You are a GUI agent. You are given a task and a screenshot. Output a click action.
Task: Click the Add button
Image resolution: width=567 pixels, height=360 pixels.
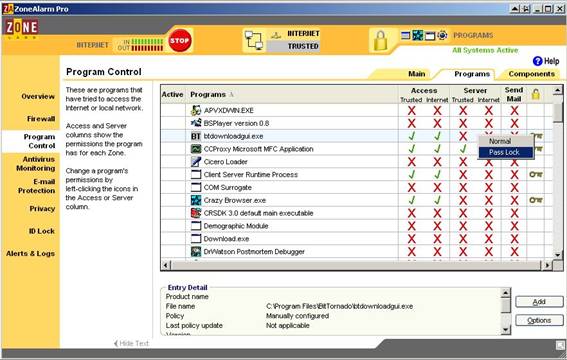pyautogui.click(x=539, y=302)
